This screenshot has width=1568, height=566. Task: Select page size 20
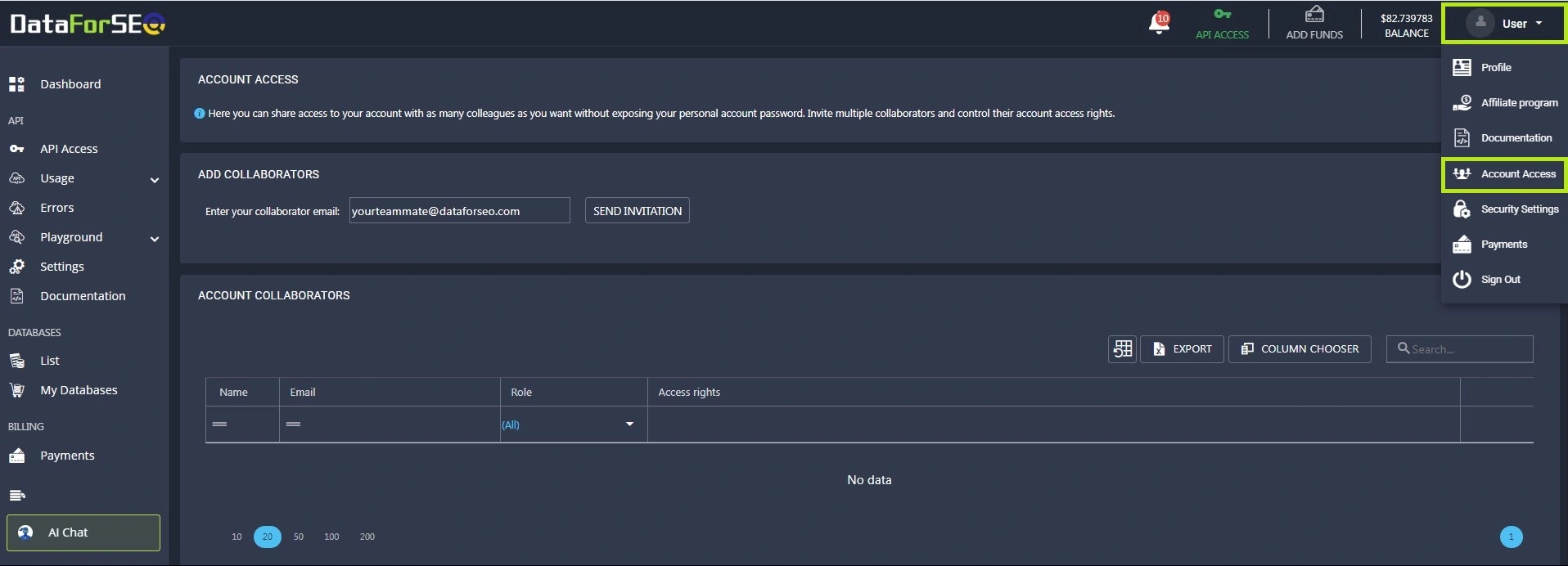268,537
